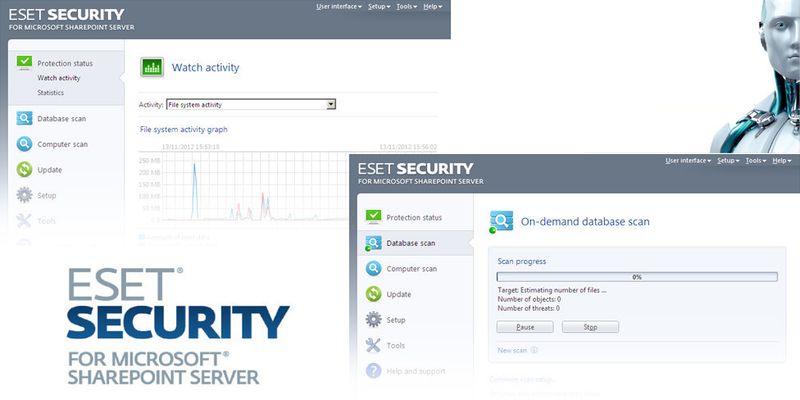
Task: Click the info icon beside New scan
Action: pos(534,351)
